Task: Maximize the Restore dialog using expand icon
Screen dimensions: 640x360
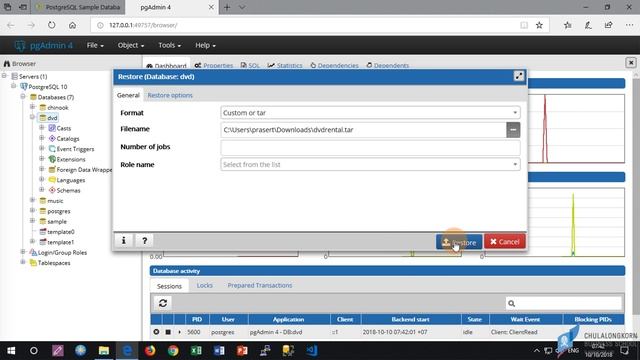Action: [518, 76]
